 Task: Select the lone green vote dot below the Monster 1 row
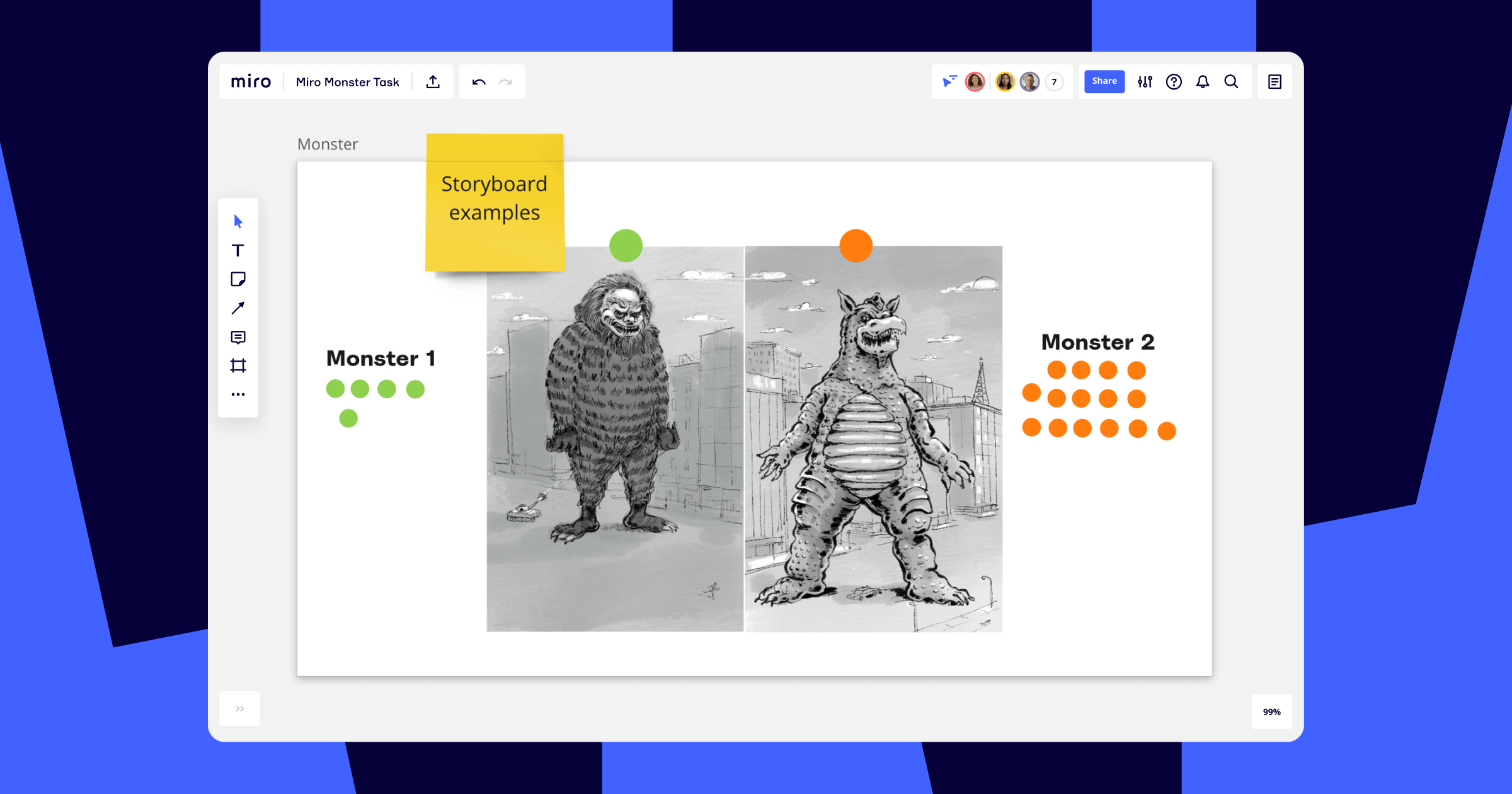pyautogui.click(x=348, y=418)
